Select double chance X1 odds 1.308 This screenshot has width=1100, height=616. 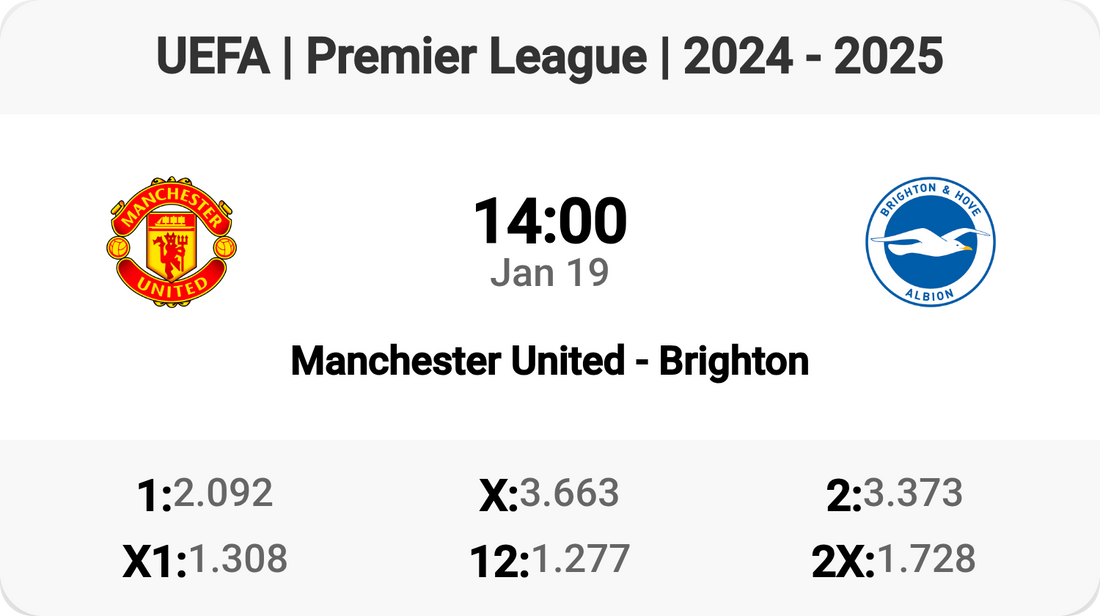point(238,559)
